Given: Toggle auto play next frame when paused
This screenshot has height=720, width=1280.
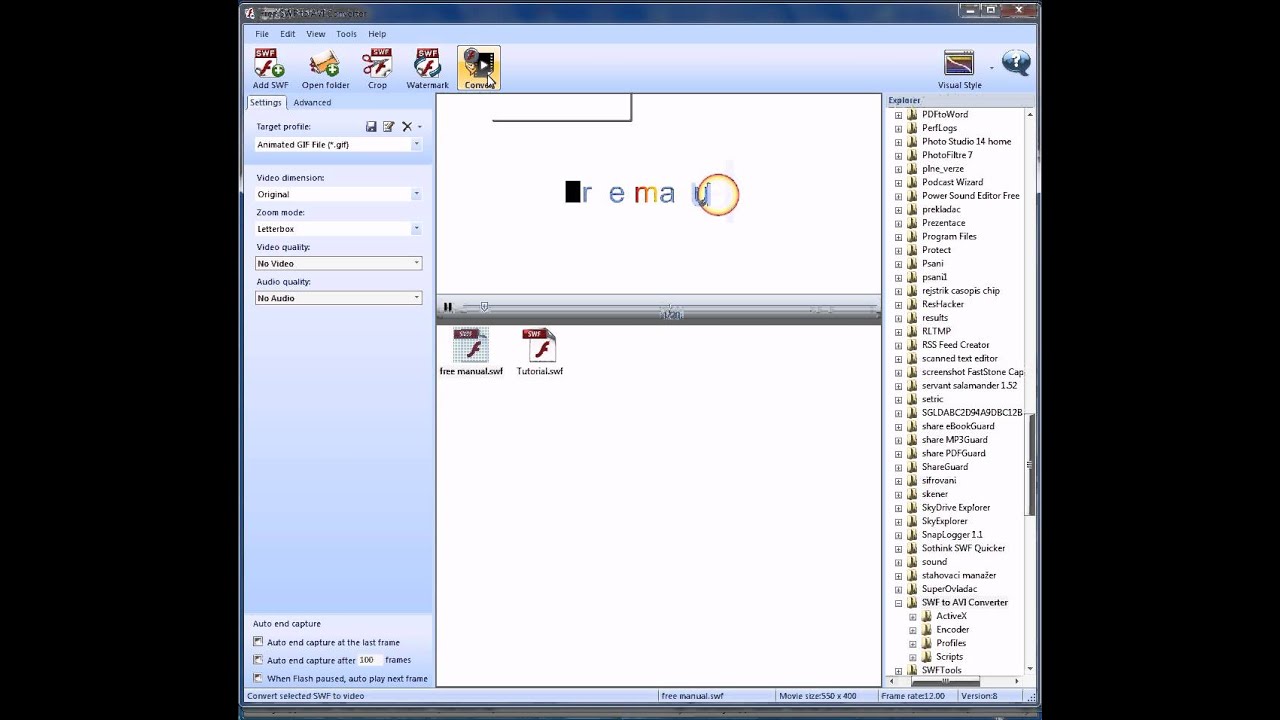Looking at the screenshot, I should [258, 678].
